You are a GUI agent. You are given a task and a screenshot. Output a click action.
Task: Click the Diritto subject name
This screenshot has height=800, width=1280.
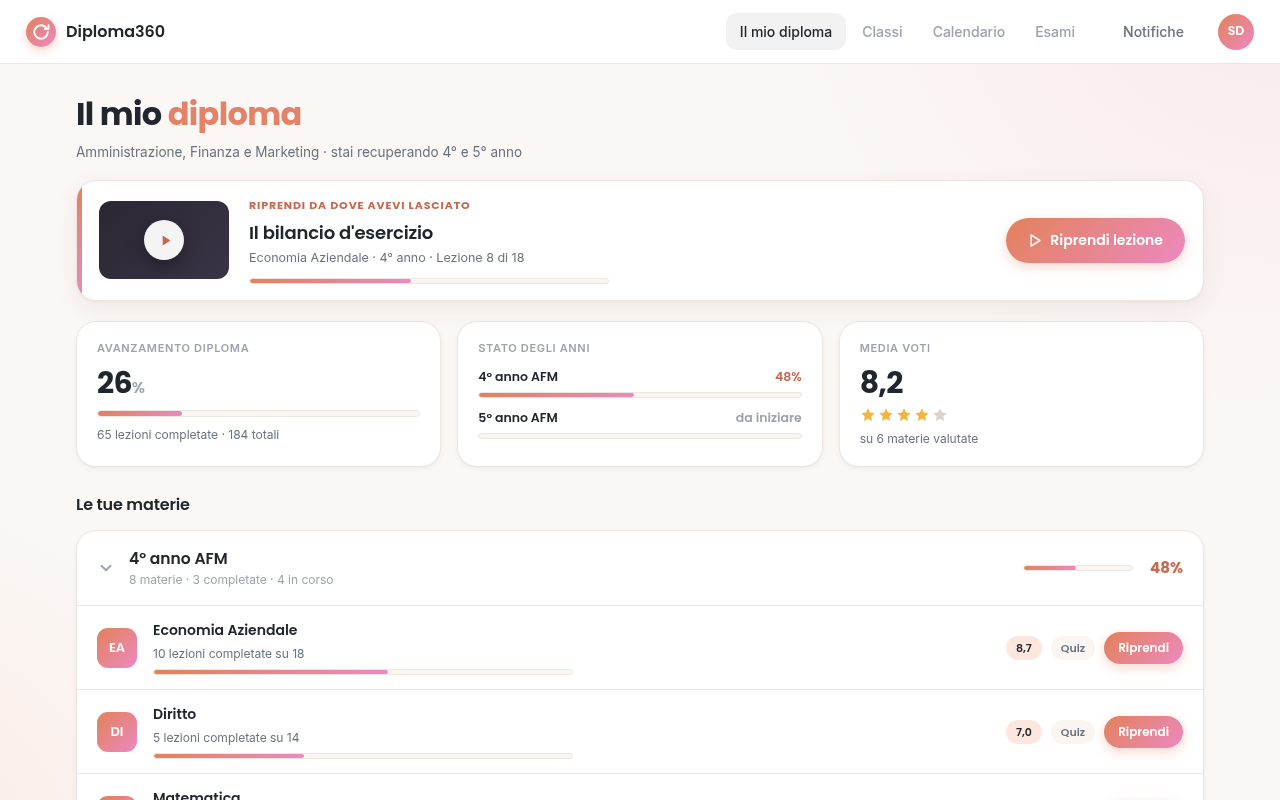click(x=174, y=714)
